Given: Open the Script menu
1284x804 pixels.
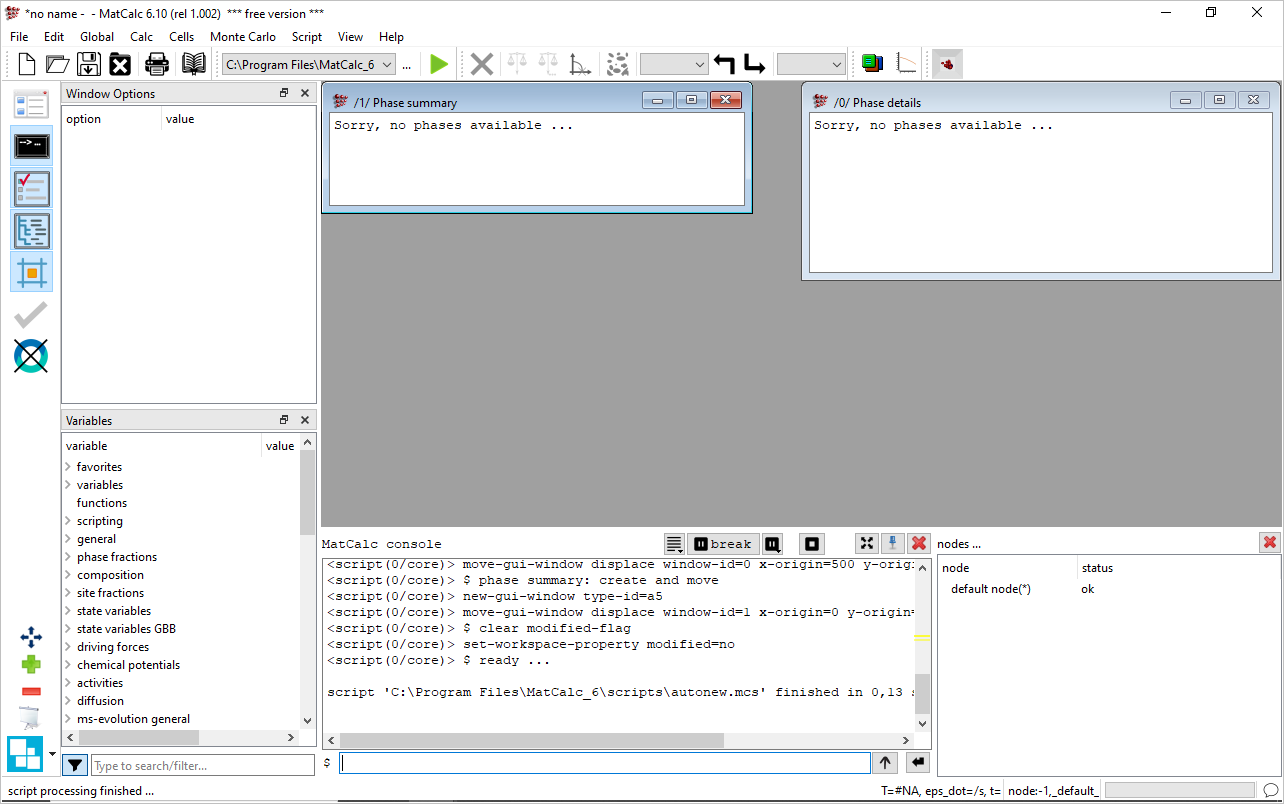Looking at the screenshot, I should point(307,37).
